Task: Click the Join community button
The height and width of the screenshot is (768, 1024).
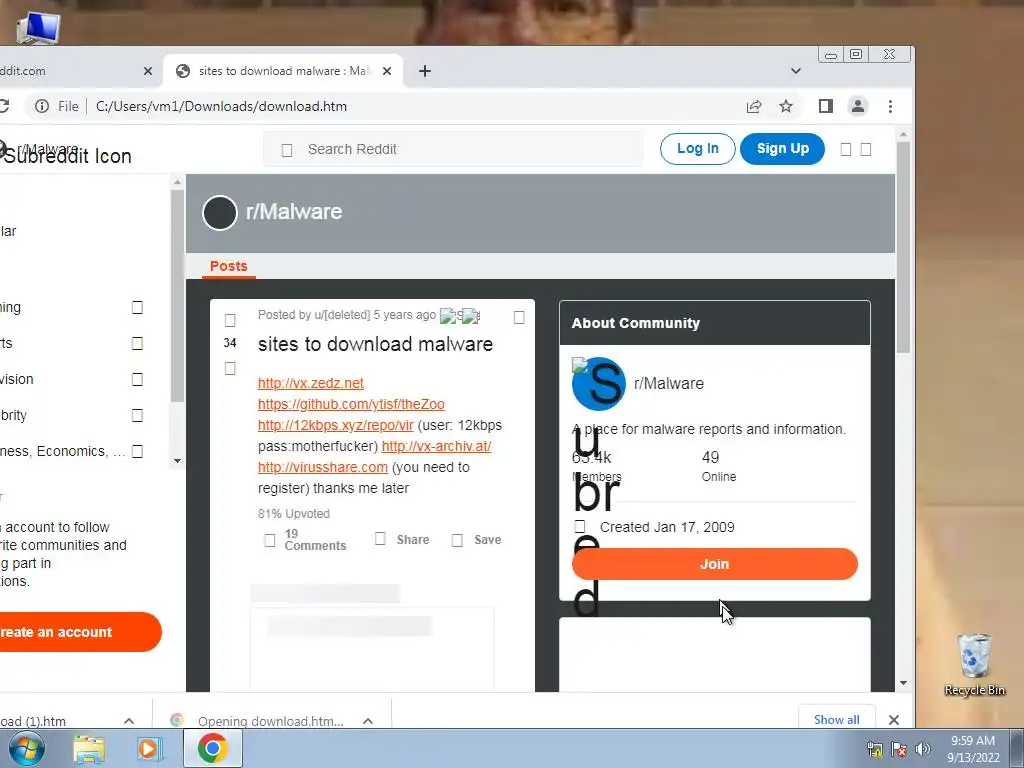Action: [x=714, y=564]
